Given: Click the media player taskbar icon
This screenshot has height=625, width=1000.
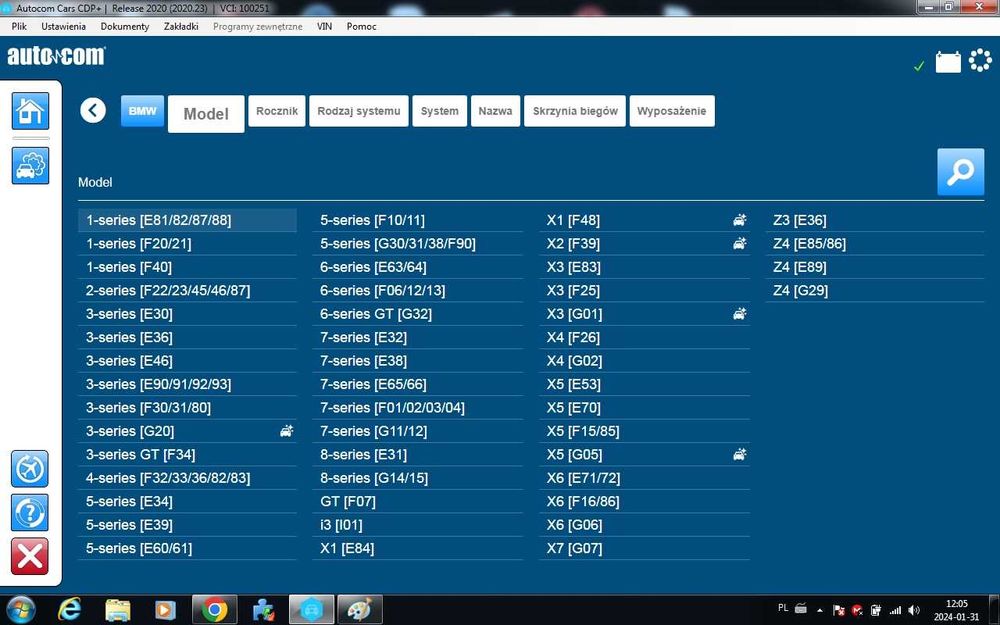Looking at the screenshot, I should coord(165,610).
